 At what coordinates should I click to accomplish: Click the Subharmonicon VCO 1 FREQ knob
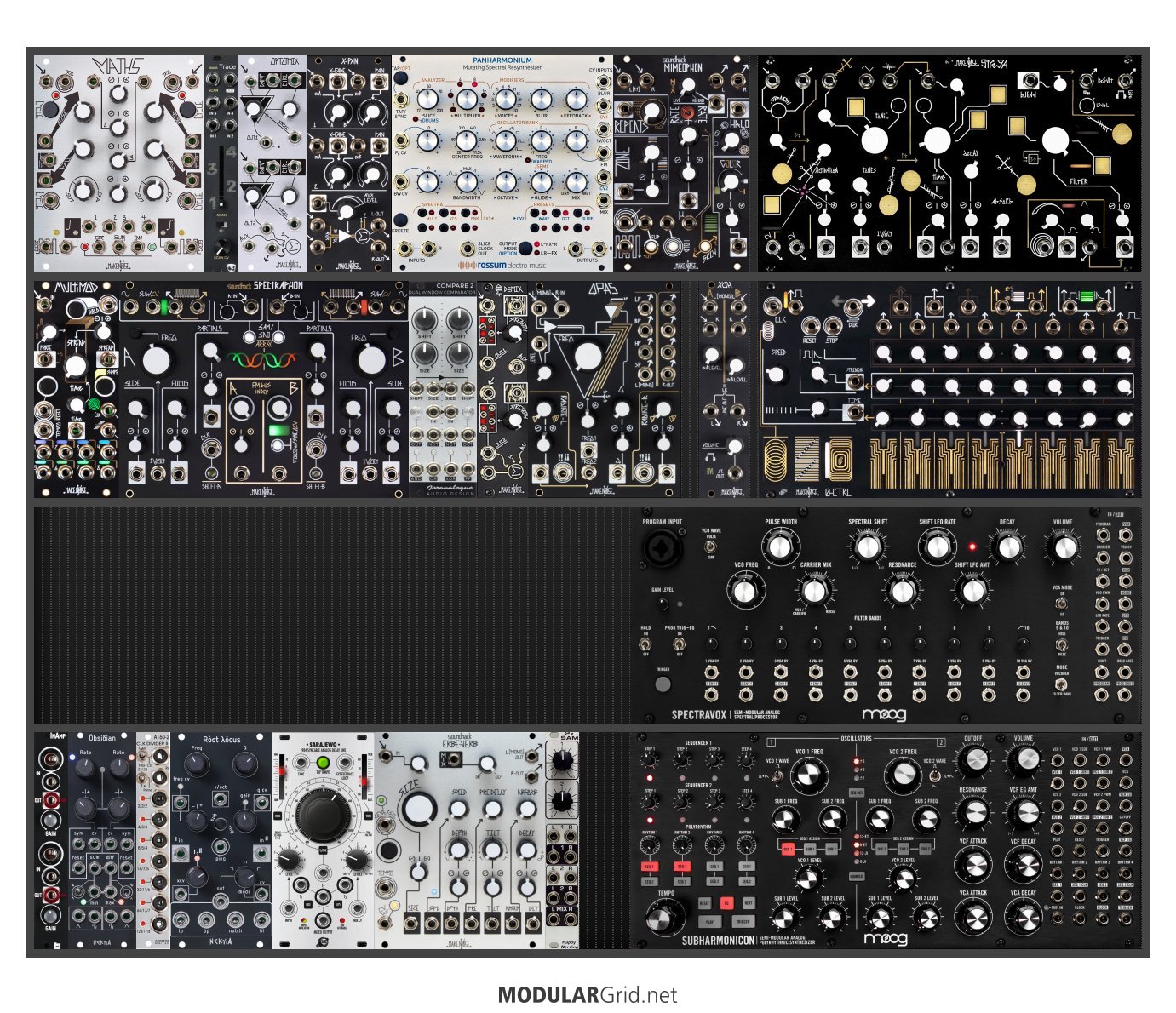tap(809, 775)
